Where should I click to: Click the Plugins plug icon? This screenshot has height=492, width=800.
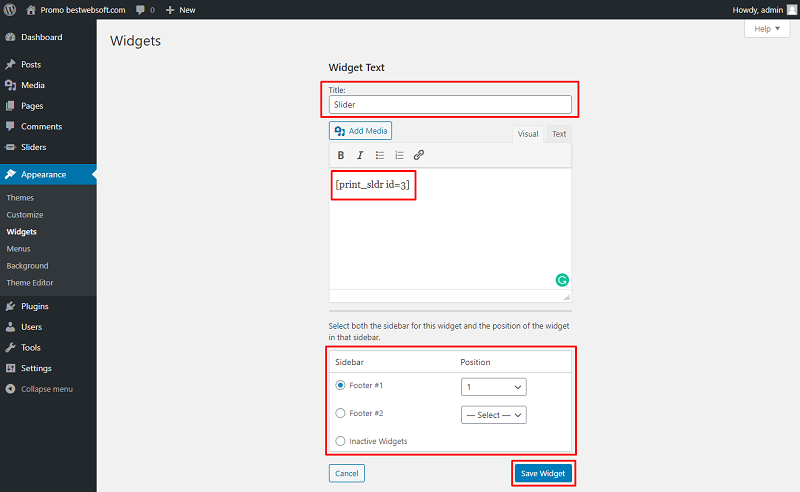tap(10, 306)
